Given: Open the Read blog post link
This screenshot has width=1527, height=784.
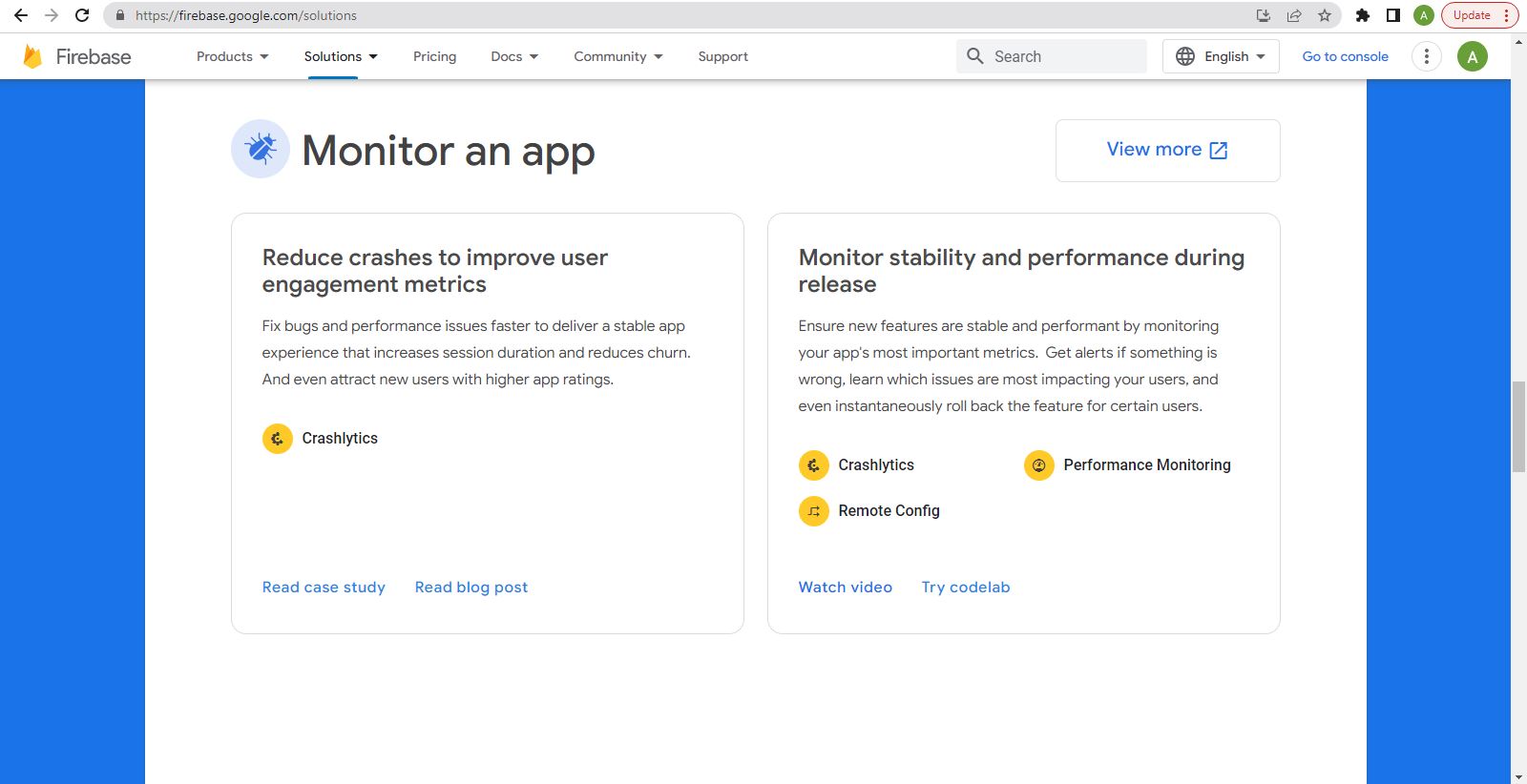Looking at the screenshot, I should click(471, 588).
